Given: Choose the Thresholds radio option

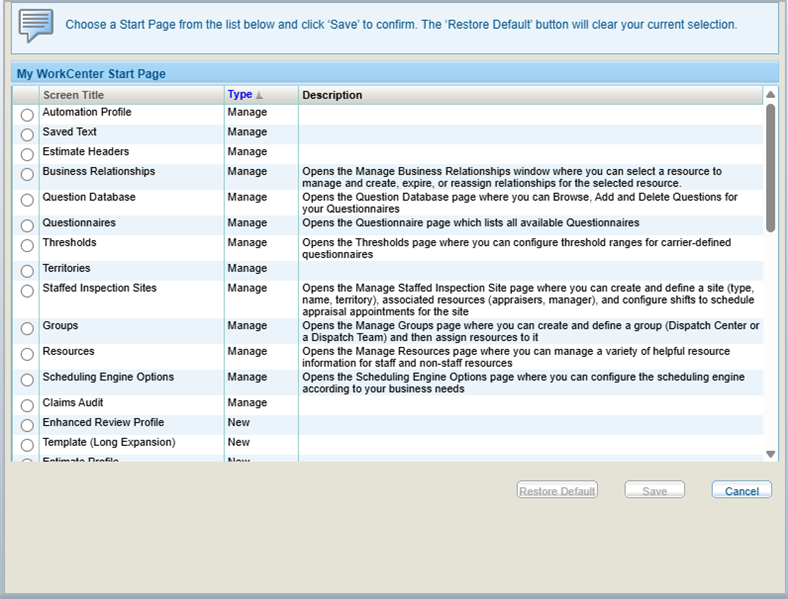Looking at the screenshot, I should click(x=27, y=246).
